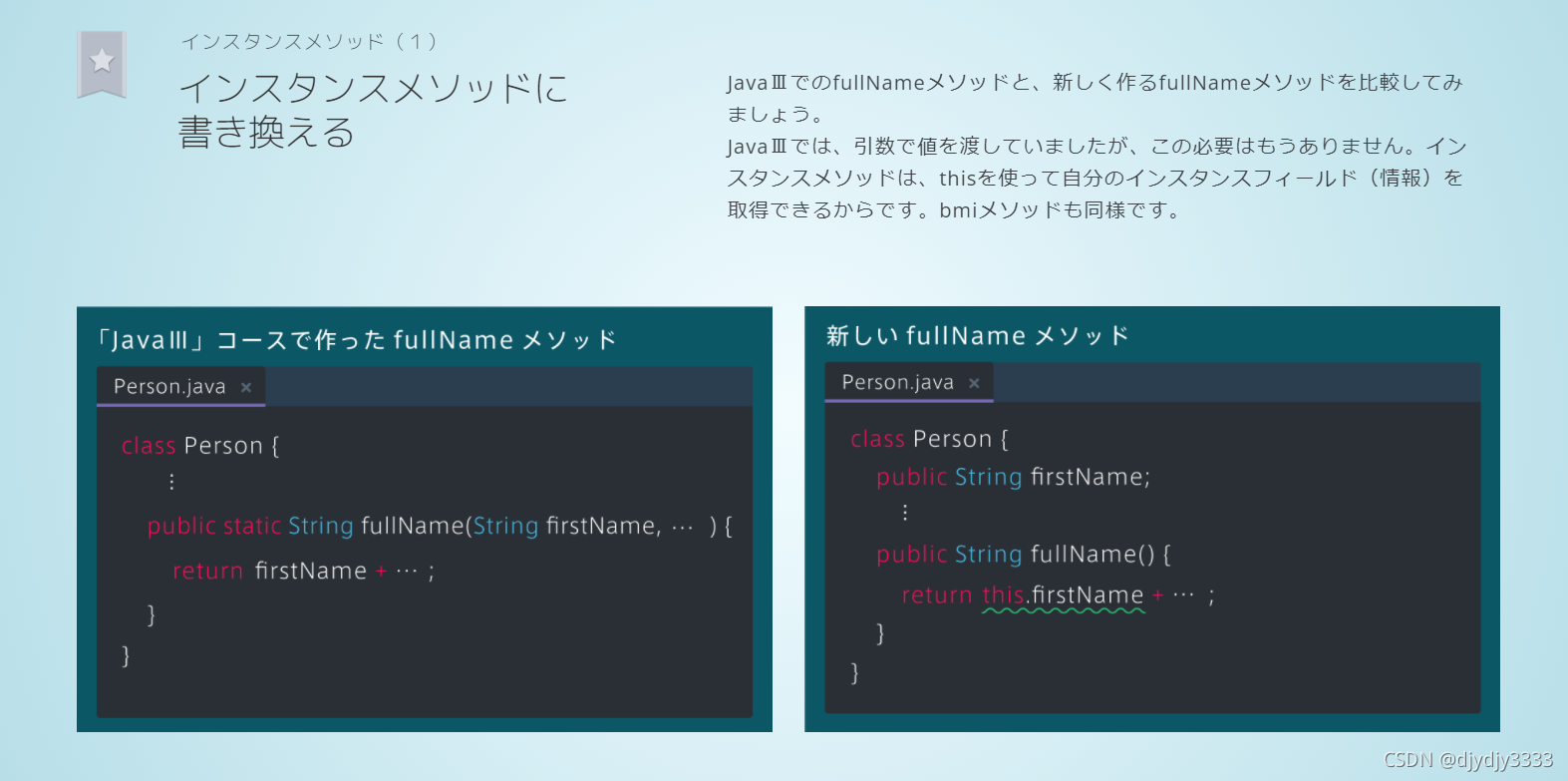Click the vertical ellipsis in right code

(904, 513)
